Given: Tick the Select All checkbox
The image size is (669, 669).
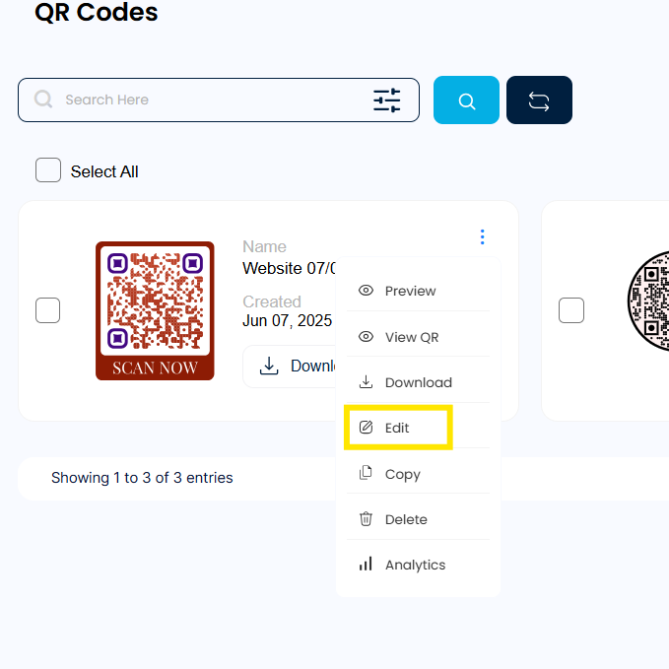Looking at the screenshot, I should click(x=48, y=171).
